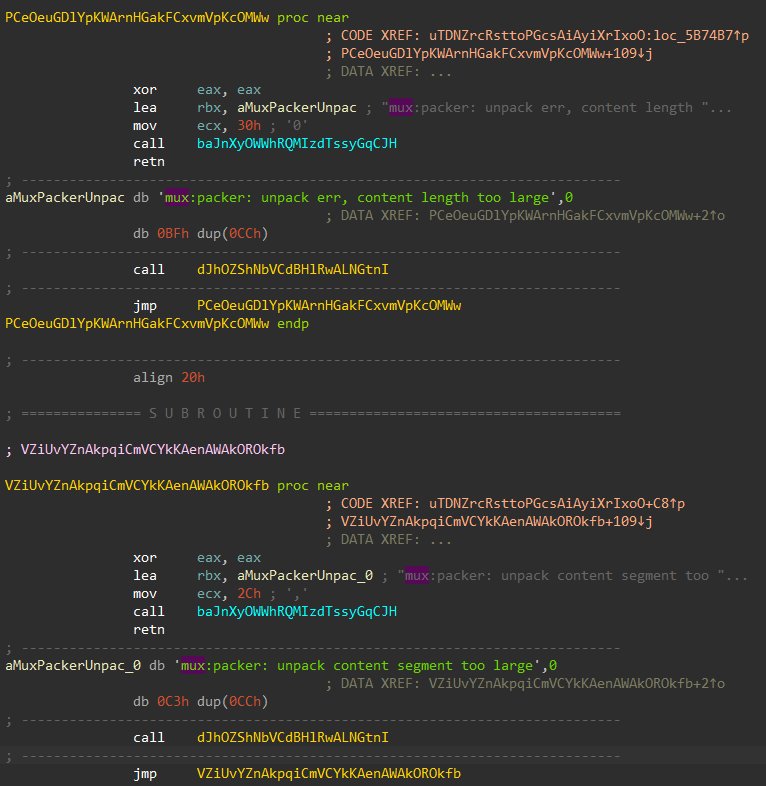Viewport: 766px width, 786px height.
Task: Click the loc_5B74B7 code cross-reference
Action: 589,36
